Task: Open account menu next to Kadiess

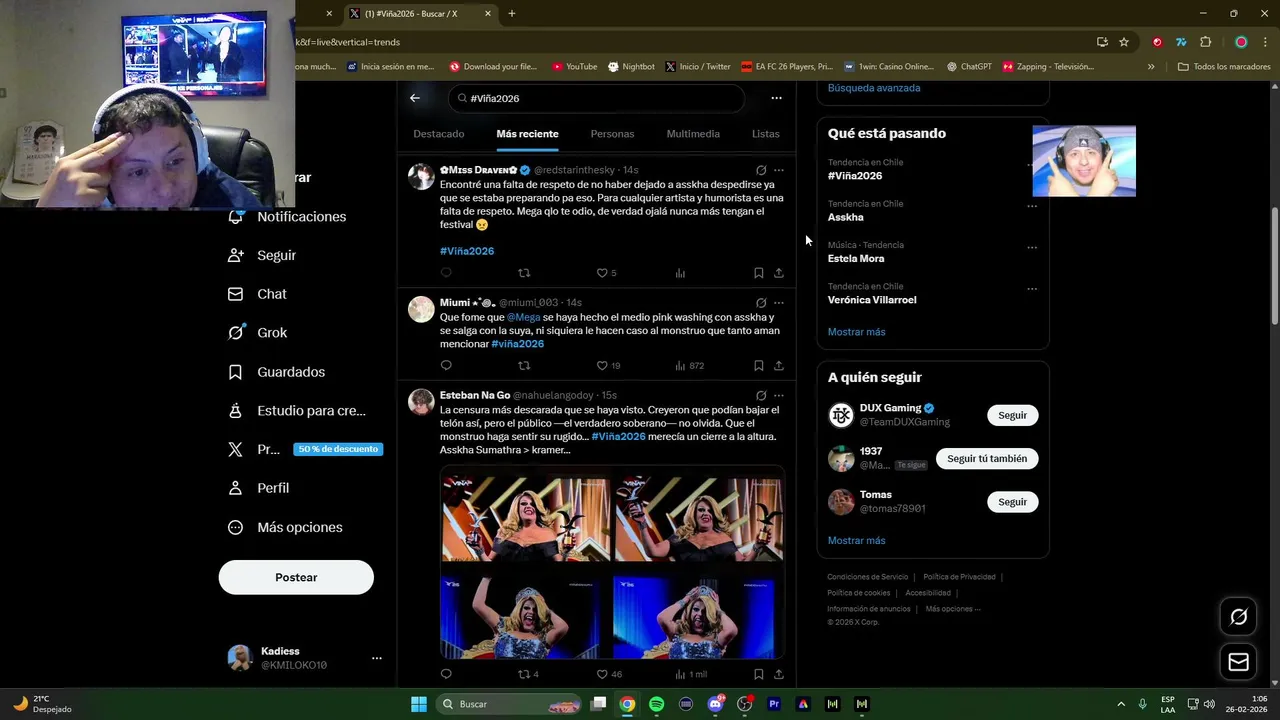Action: click(376, 658)
